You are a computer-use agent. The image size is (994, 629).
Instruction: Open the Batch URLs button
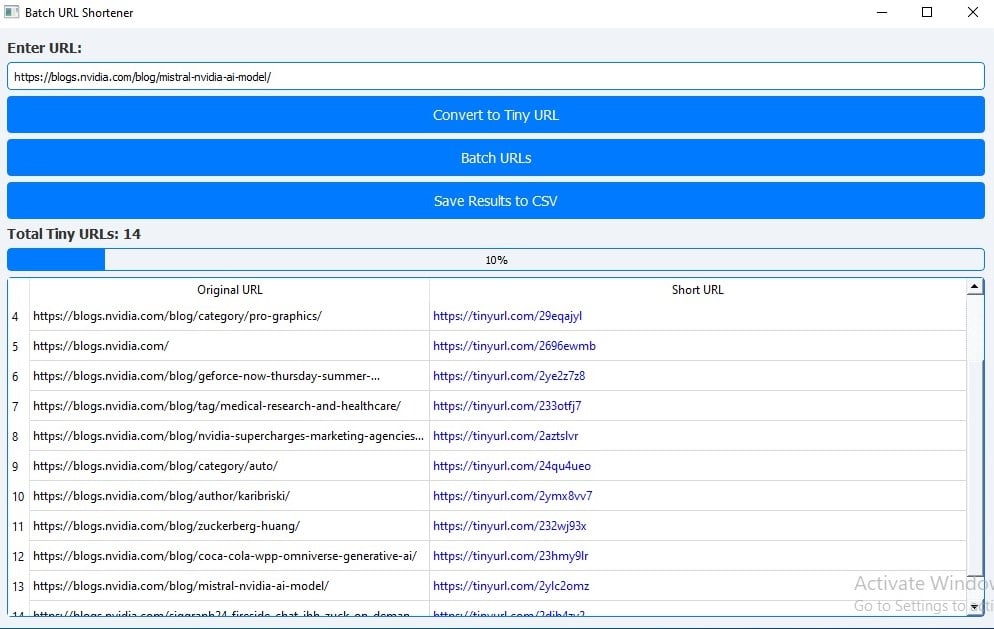[x=496, y=158]
